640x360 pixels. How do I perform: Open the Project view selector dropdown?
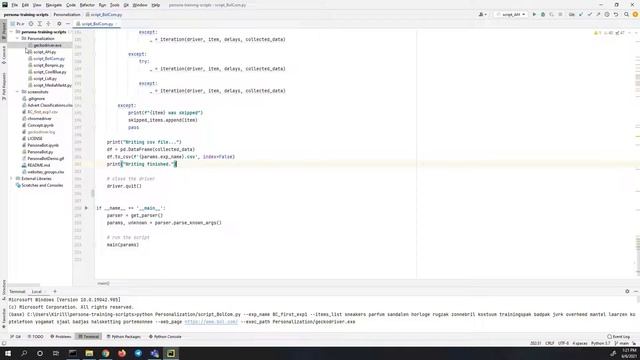pos(18,24)
